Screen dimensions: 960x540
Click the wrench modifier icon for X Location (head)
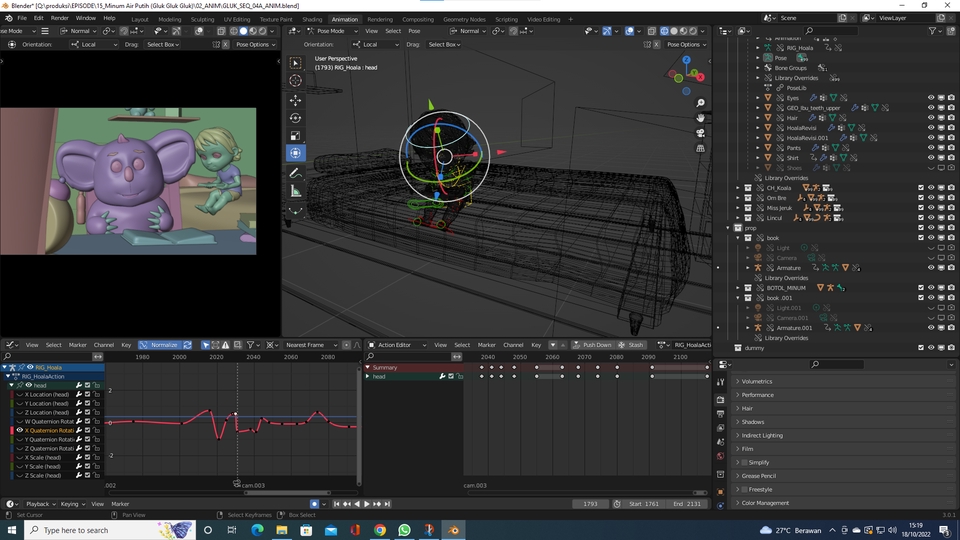click(79, 394)
